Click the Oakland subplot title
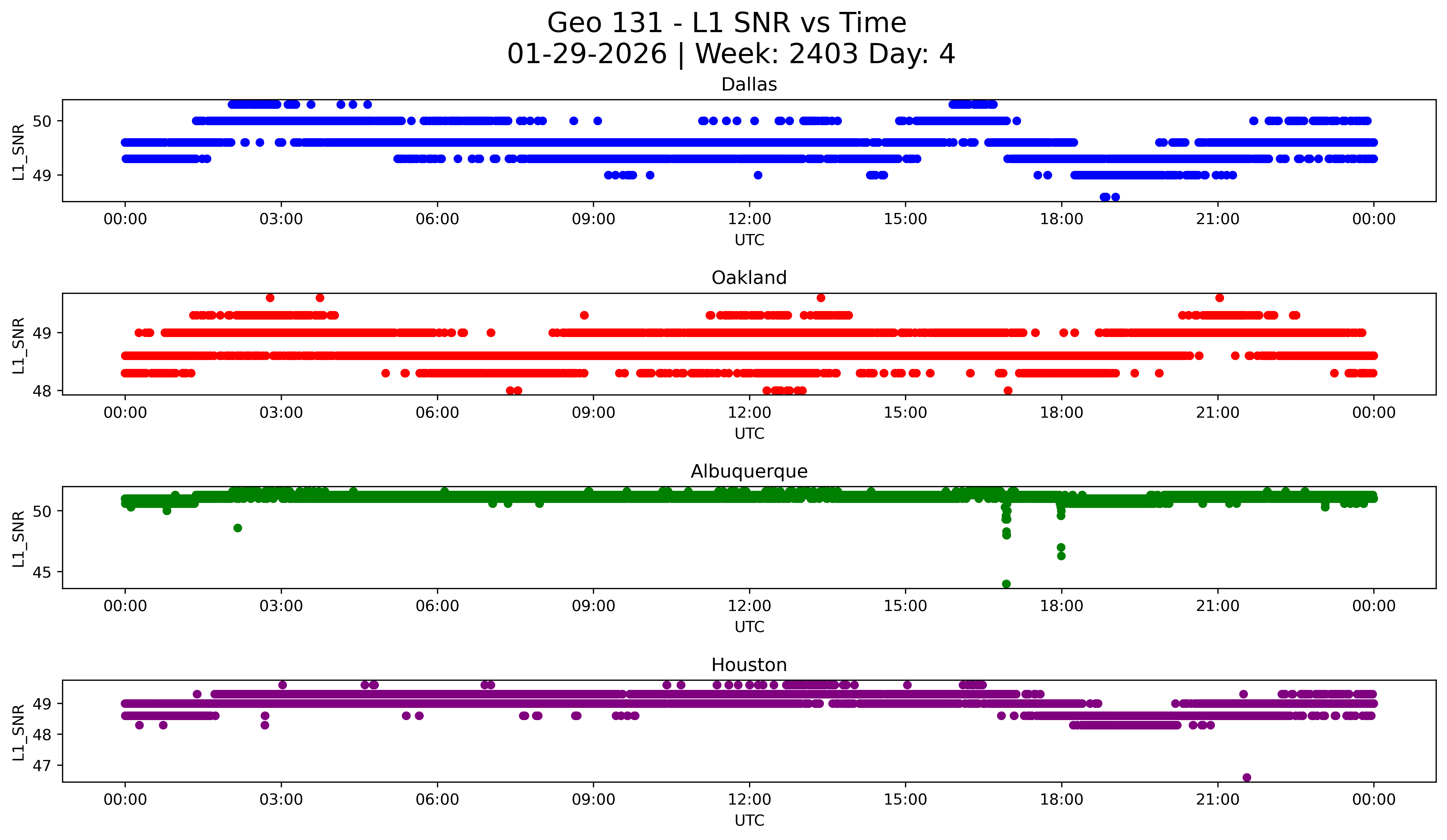The width and height of the screenshot is (1447, 840). [x=749, y=278]
